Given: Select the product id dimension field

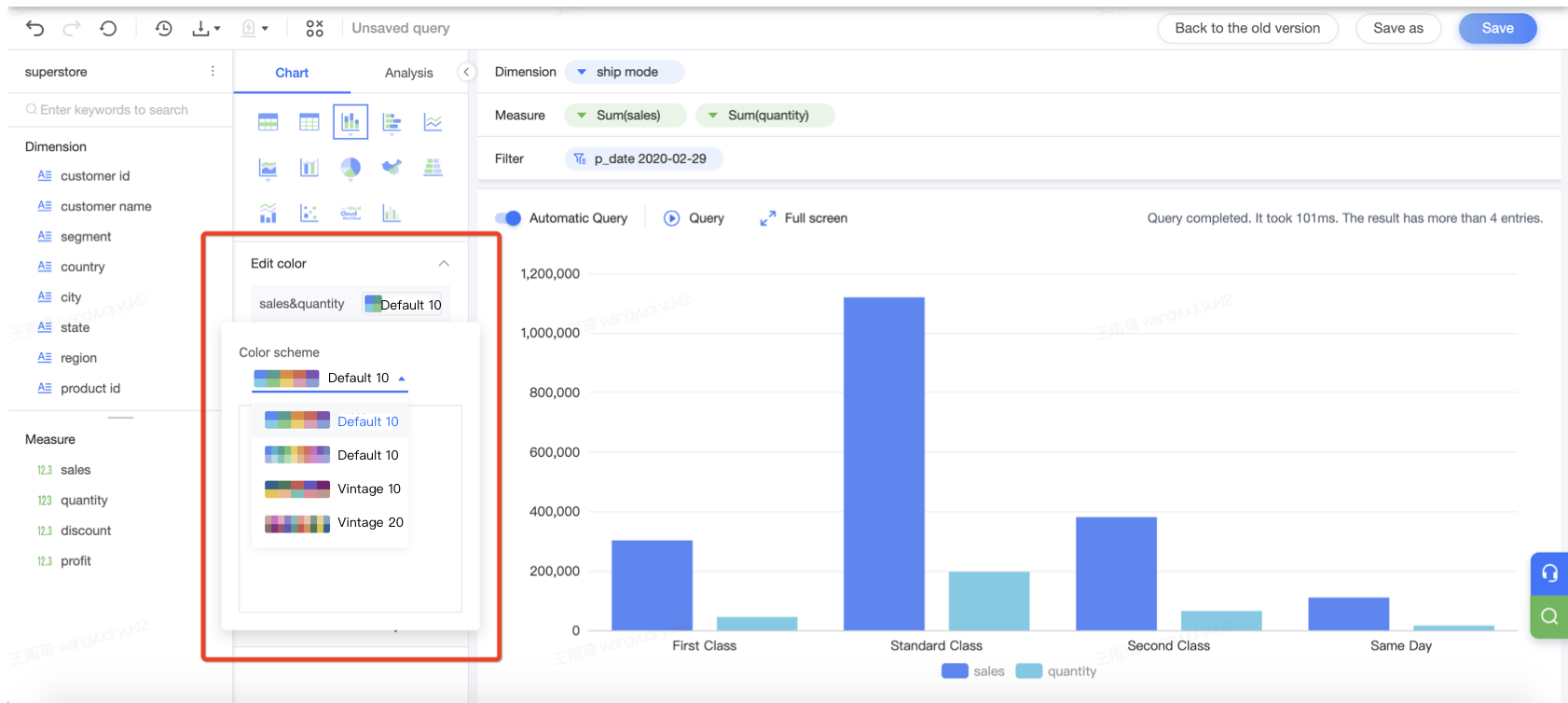Looking at the screenshot, I should point(89,389).
